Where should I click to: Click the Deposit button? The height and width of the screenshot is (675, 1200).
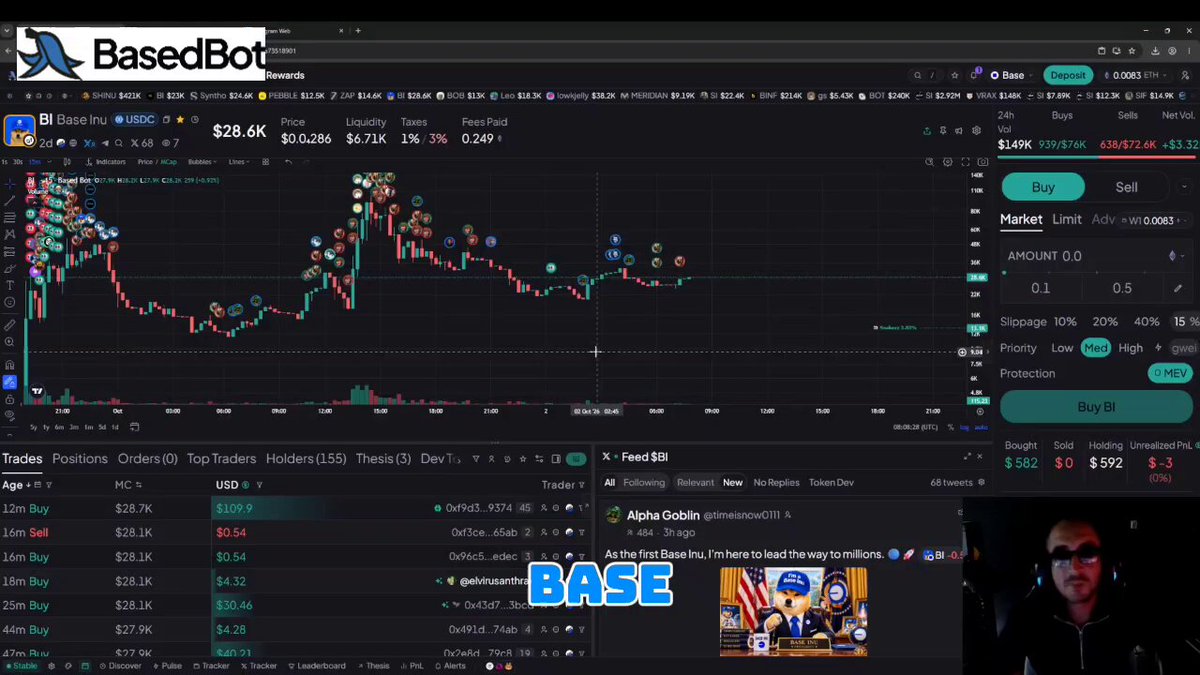point(1067,75)
